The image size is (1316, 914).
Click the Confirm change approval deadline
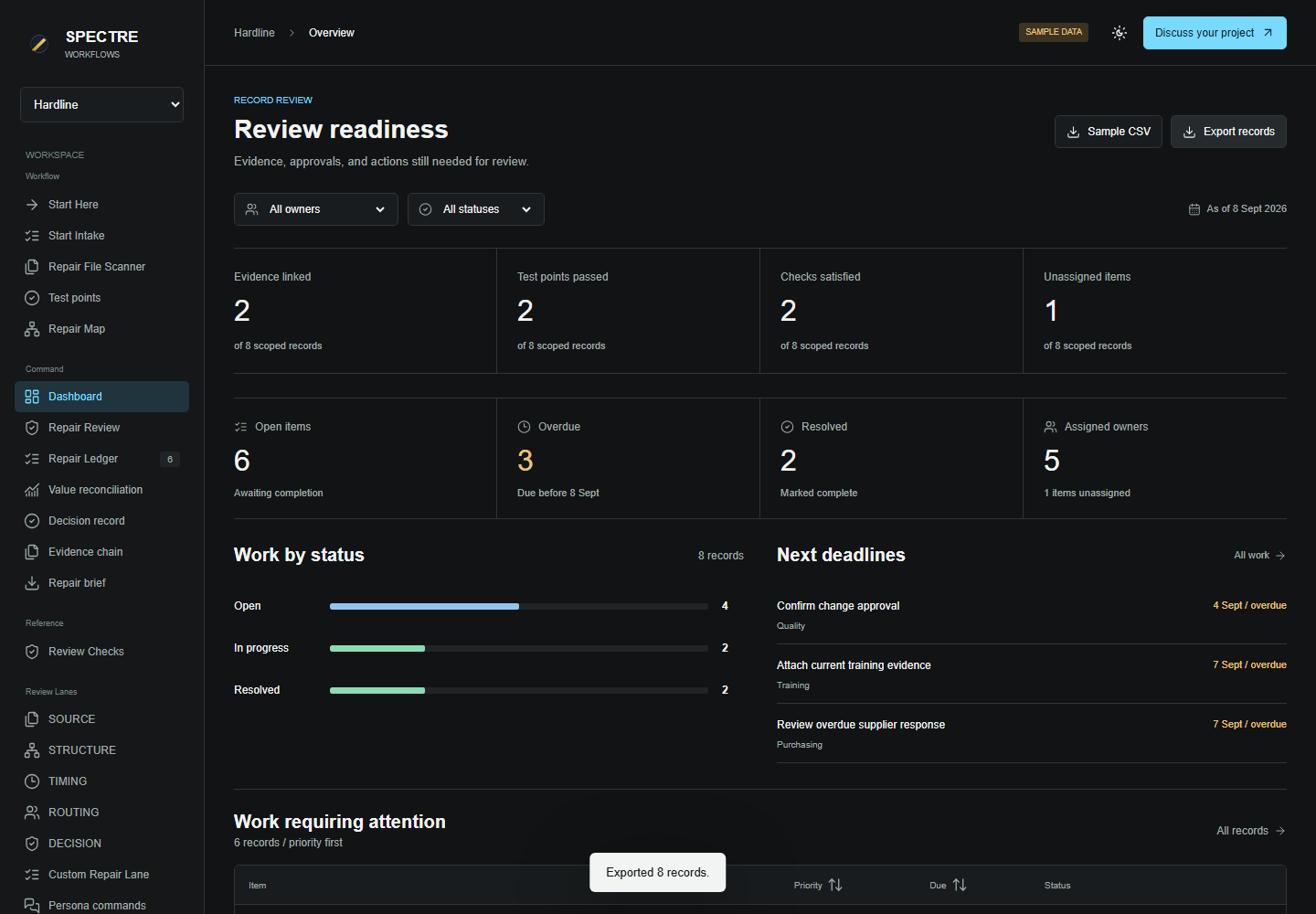click(x=1032, y=615)
